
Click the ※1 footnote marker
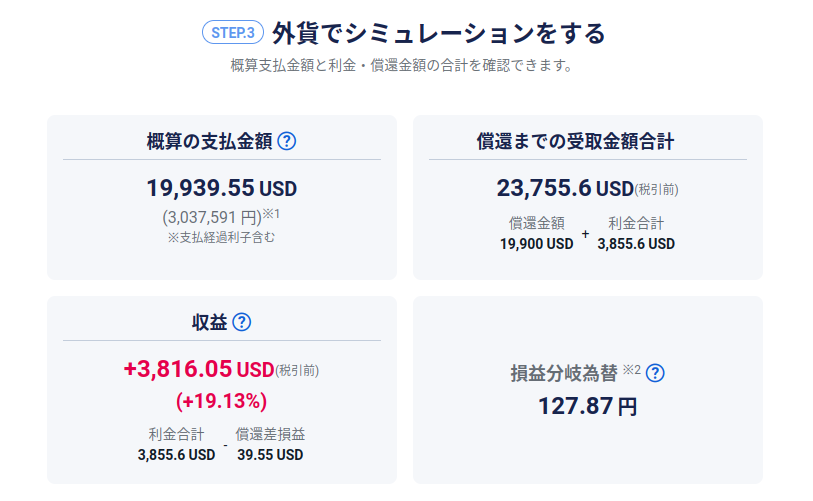pos(272,213)
